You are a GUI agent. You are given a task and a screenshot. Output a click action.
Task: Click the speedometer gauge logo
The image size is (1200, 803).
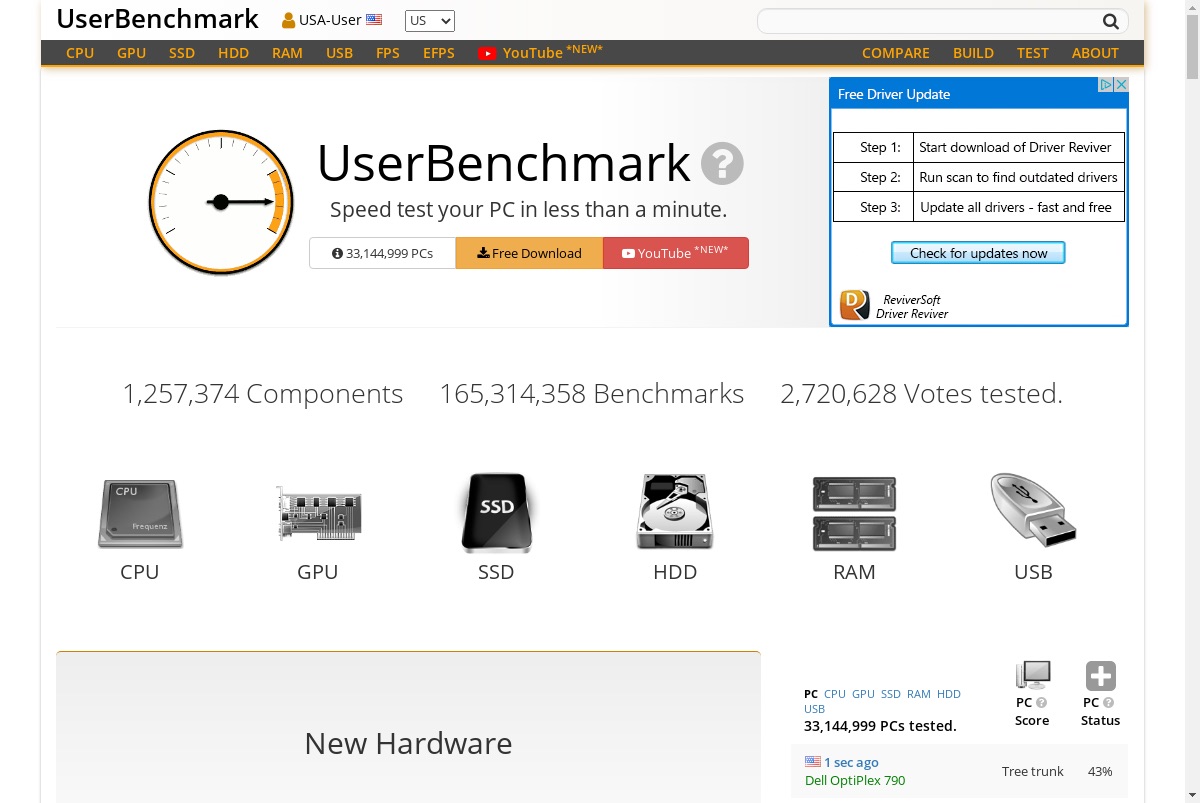tap(221, 202)
